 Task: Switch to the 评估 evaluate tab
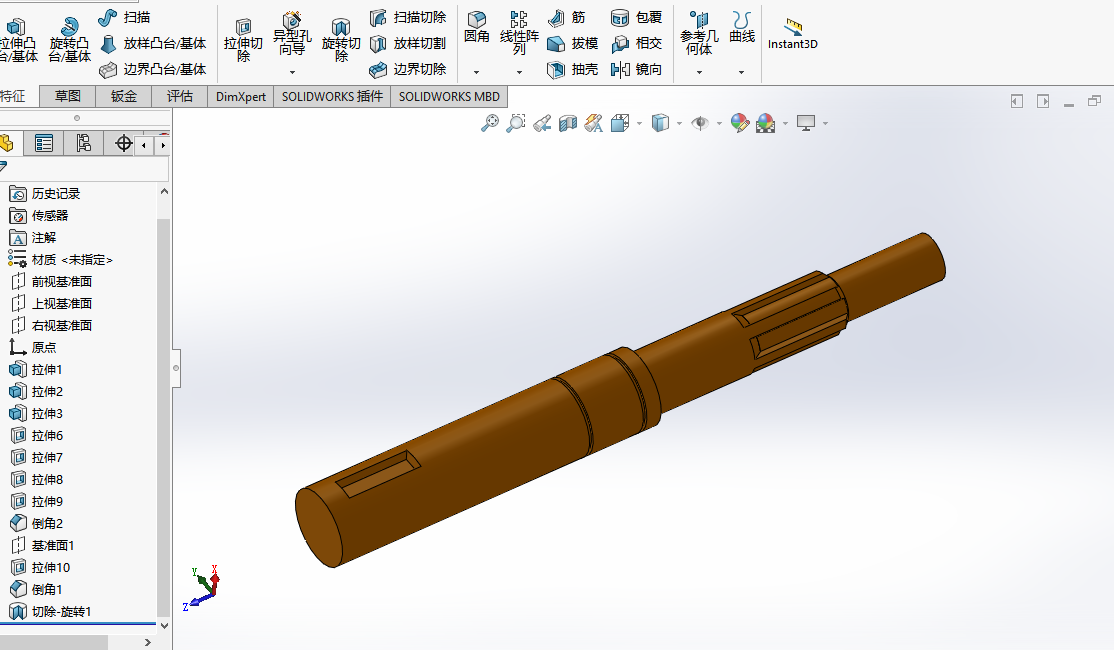[x=180, y=97]
